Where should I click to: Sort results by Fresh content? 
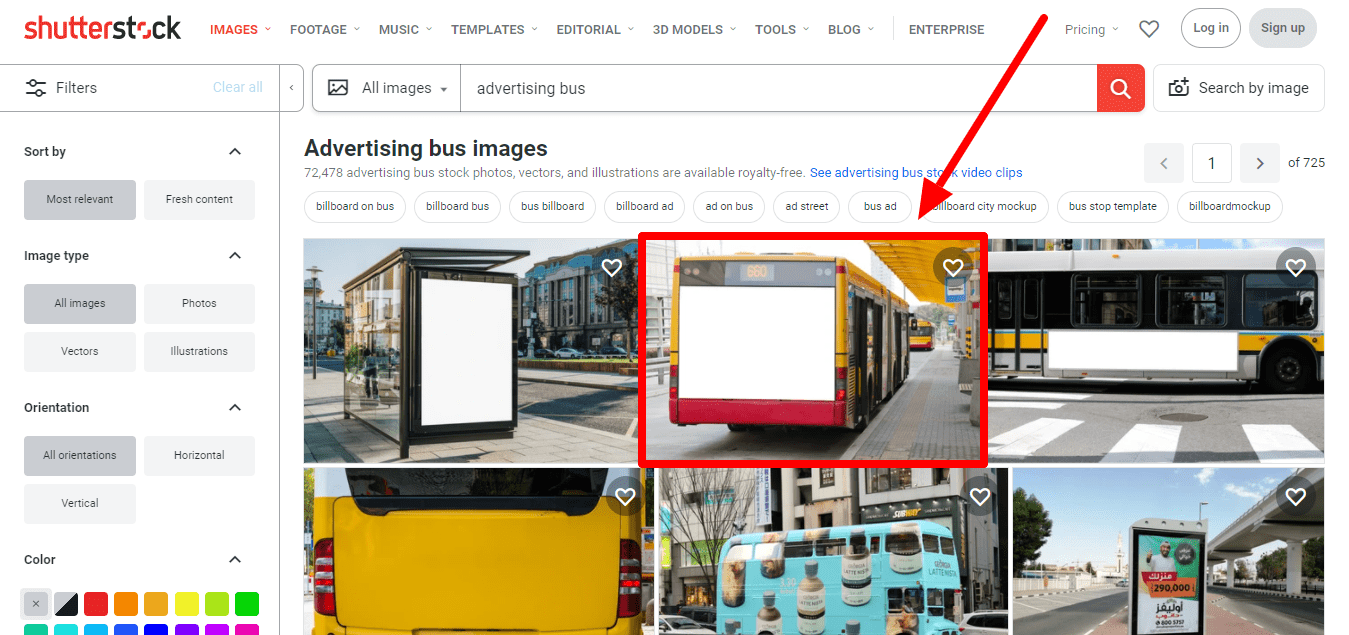point(199,199)
